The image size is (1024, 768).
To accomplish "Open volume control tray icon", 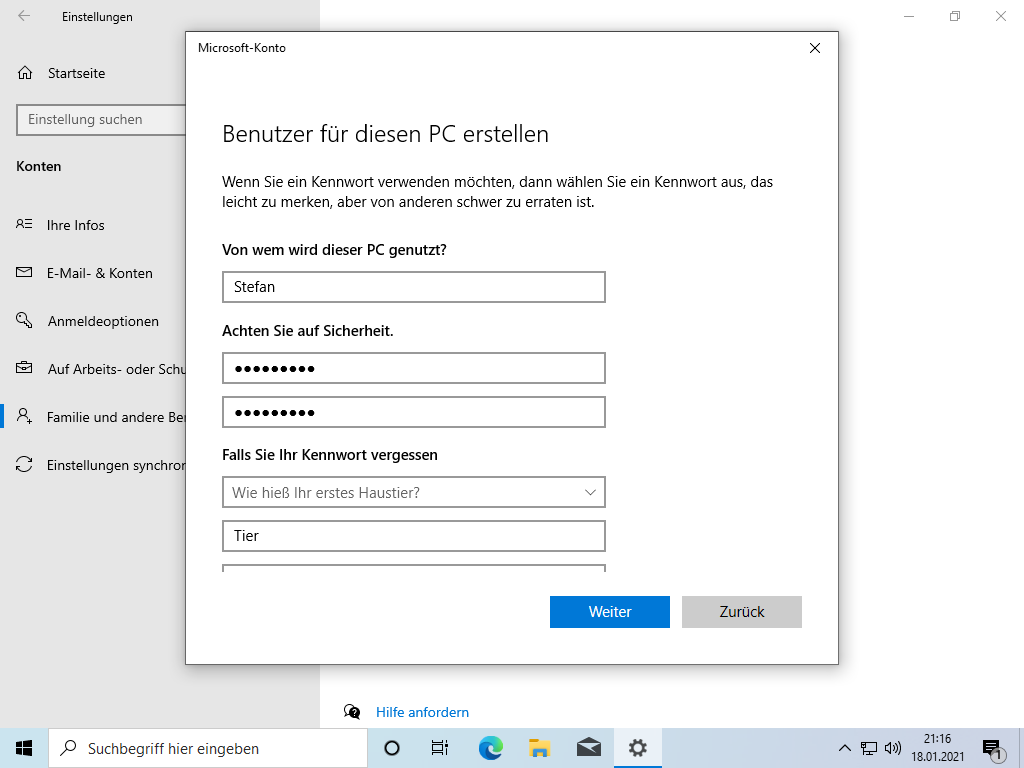I will (893, 748).
